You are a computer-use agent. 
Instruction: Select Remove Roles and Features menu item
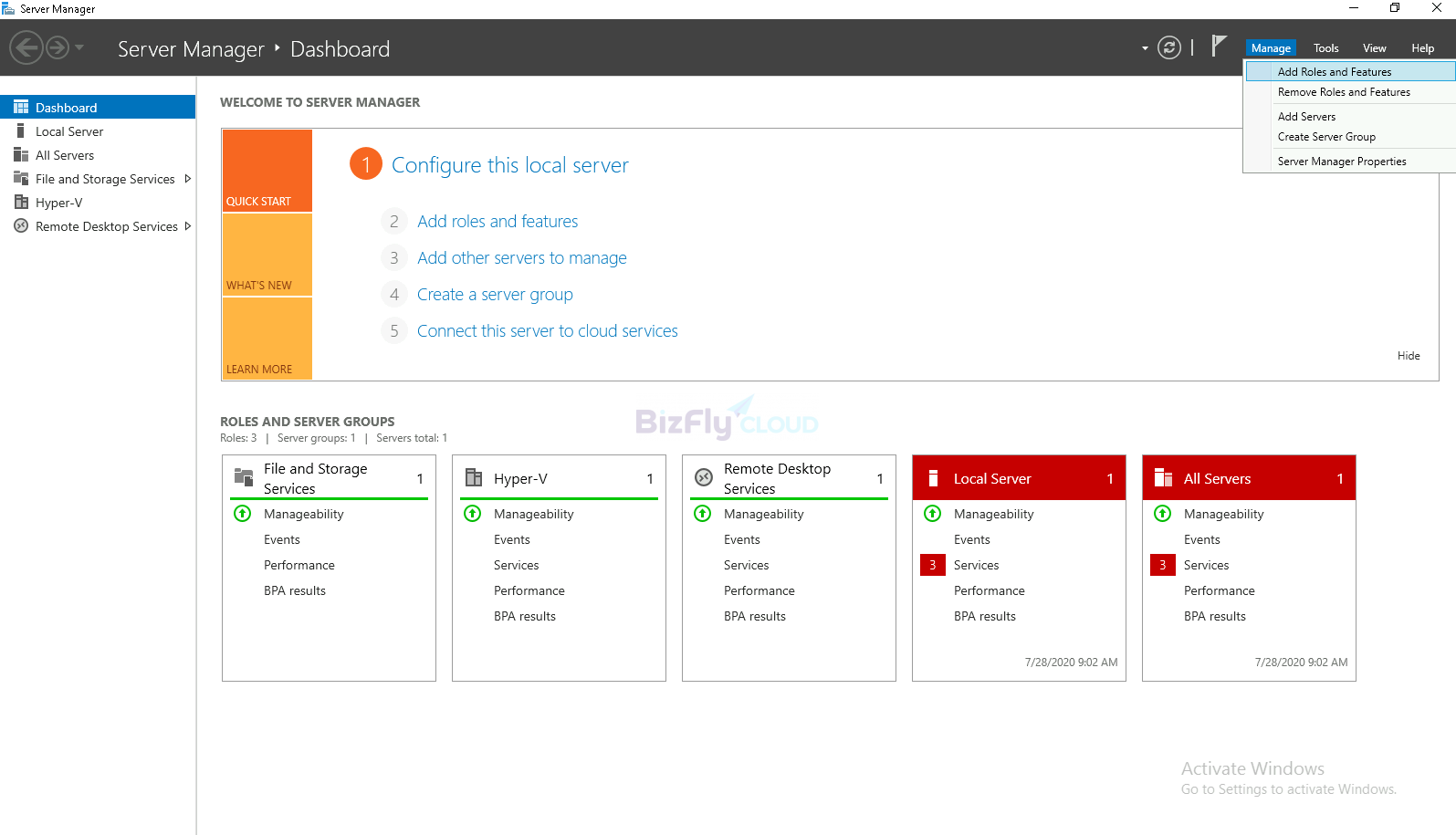pyautogui.click(x=1350, y=92)
